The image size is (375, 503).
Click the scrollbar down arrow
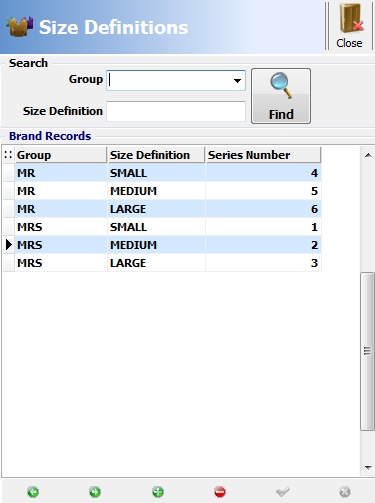click(368, 467)
